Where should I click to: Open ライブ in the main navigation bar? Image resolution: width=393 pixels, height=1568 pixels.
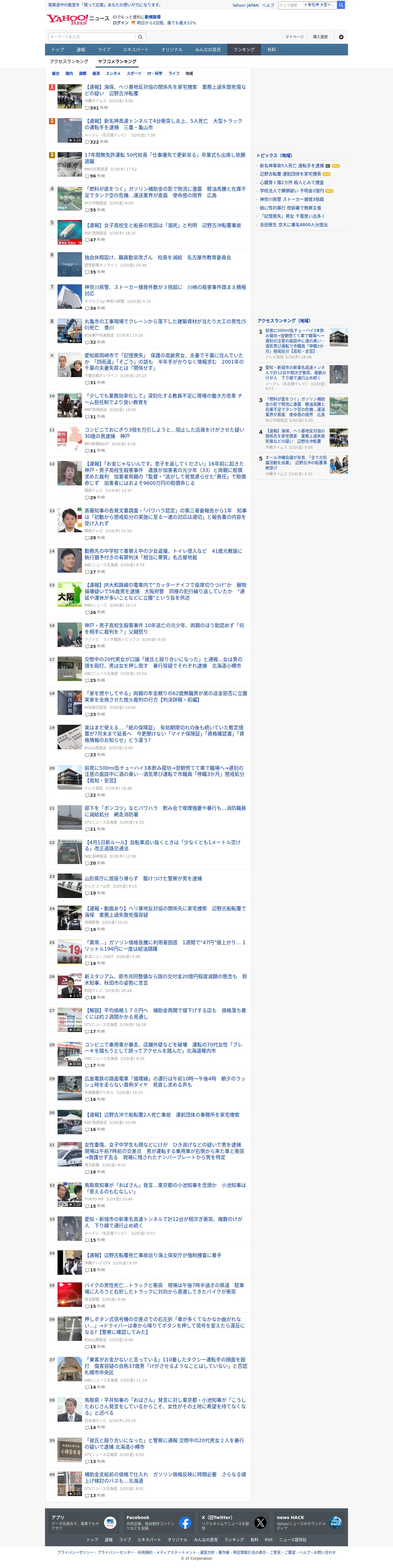[104, 49]
